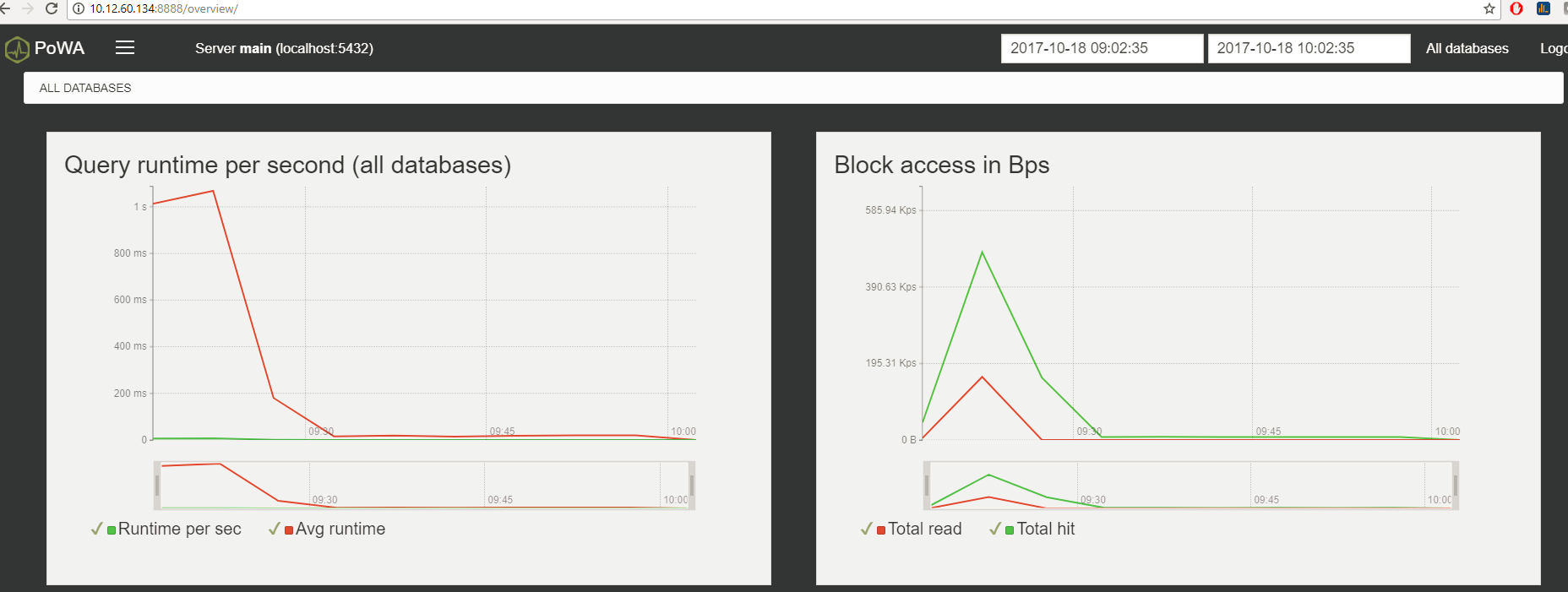Toggle the Total hit series
This screenshot has height=592, width=1568.
(1045, 529)
